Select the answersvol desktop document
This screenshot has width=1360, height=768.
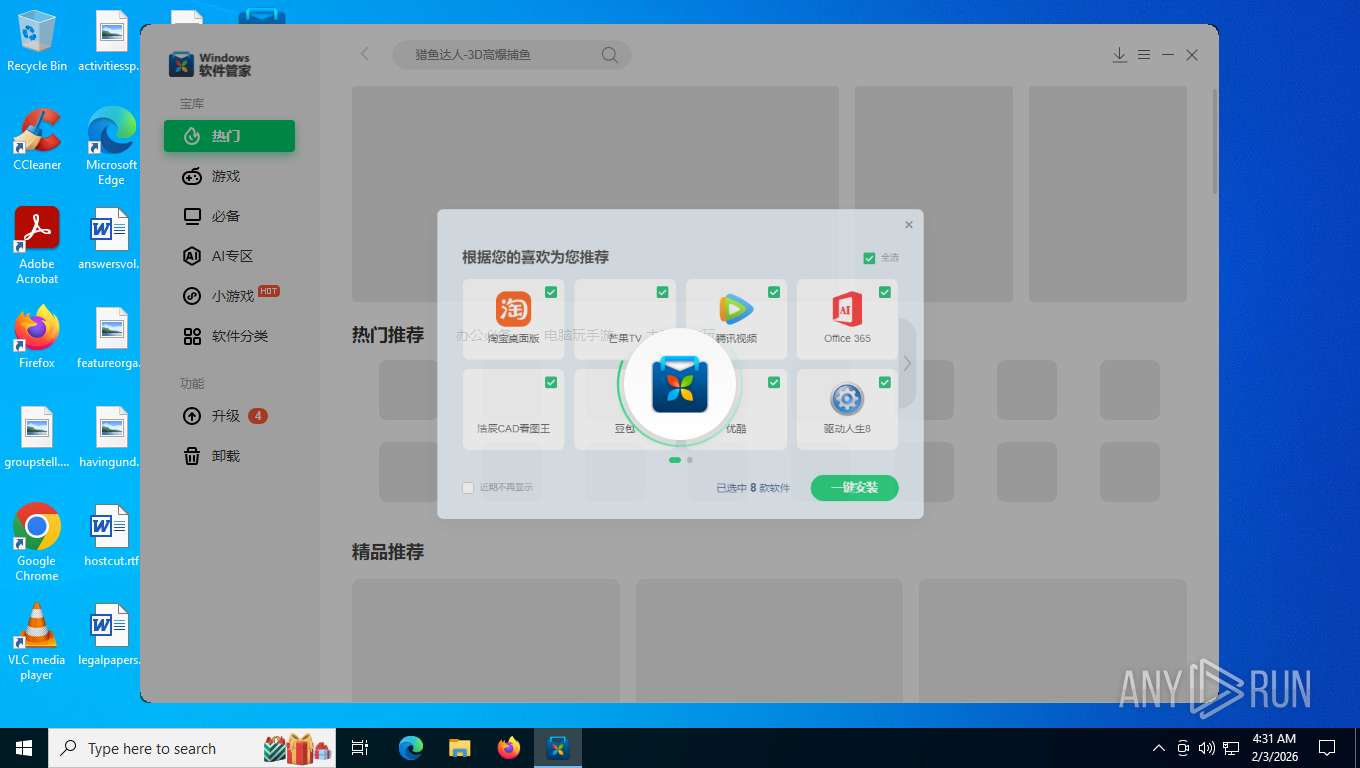(x=111, y=239)
